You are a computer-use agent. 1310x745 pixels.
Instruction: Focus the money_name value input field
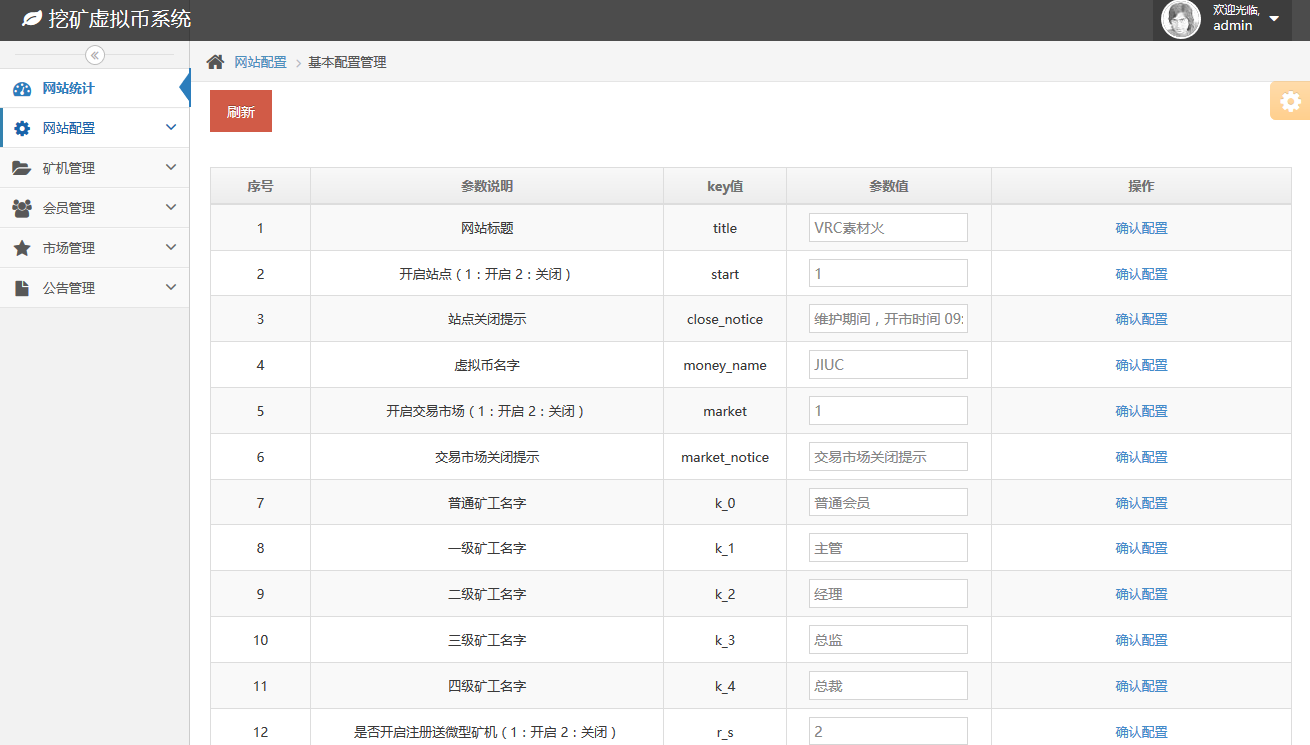(x=888, y=365)
